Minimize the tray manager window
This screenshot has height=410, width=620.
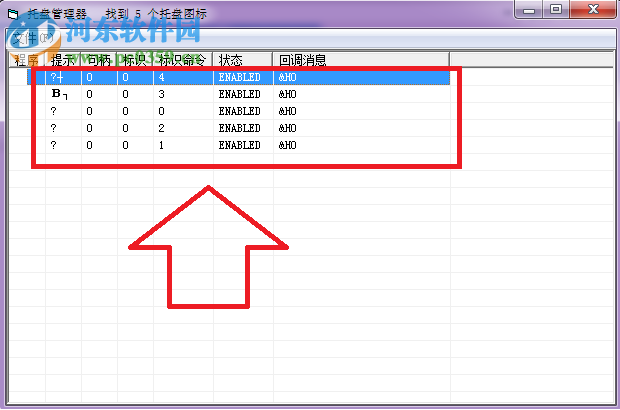(x=529, y=9)
